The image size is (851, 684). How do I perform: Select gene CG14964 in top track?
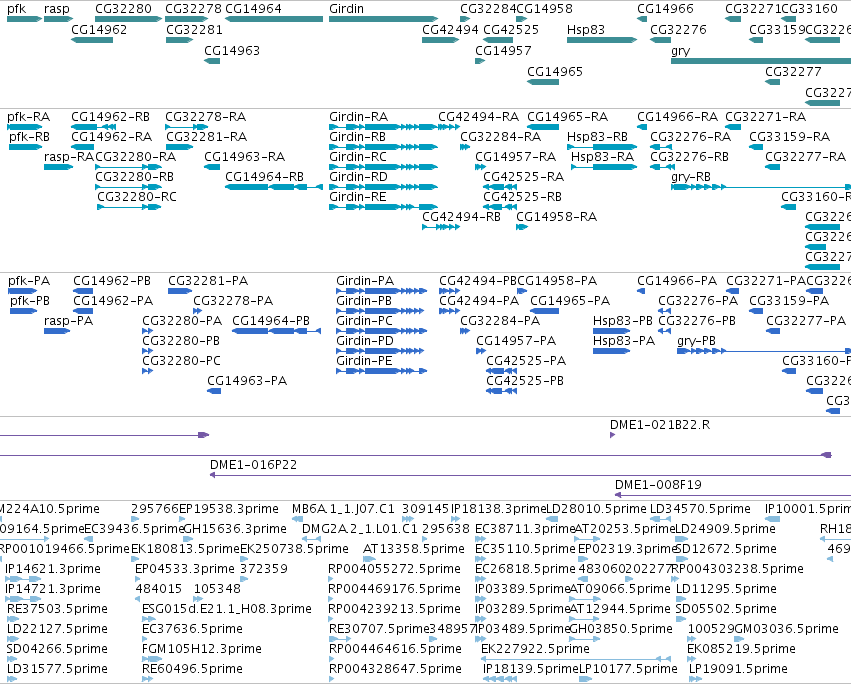point(253,9)
